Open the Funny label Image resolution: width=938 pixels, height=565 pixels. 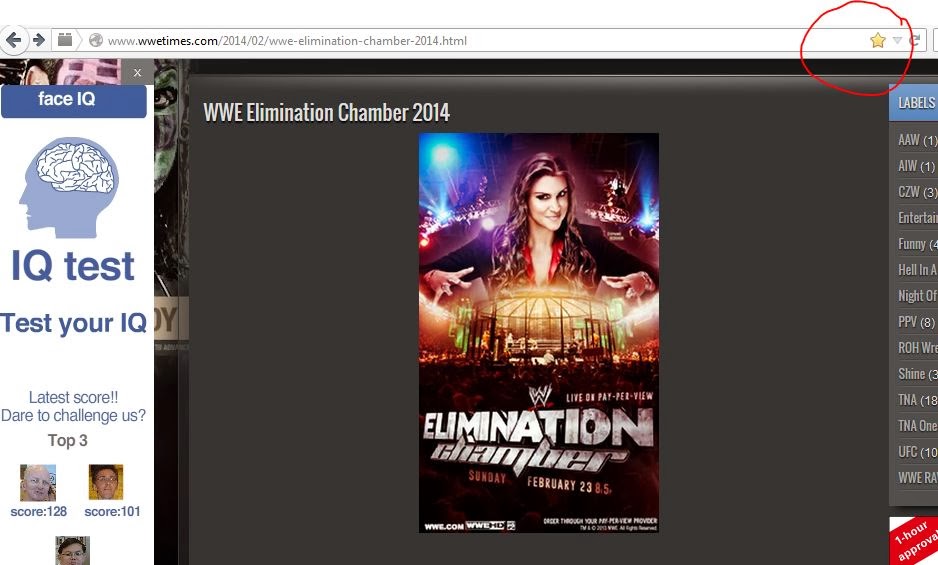(x=917, y=244)
